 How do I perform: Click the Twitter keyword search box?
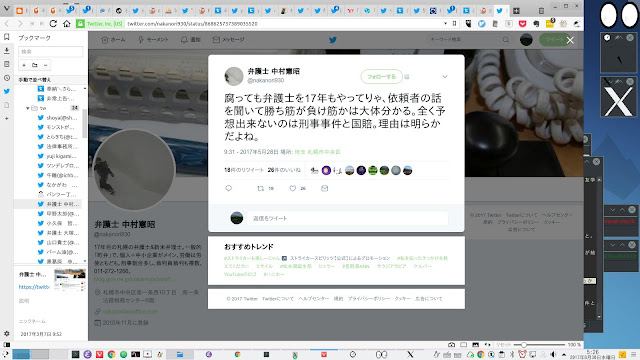[x=469, y=40]
